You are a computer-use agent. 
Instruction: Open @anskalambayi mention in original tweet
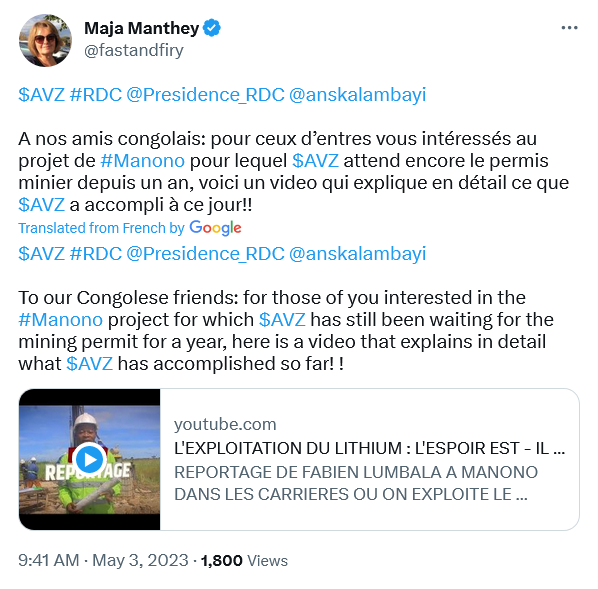tap(357, 95)
